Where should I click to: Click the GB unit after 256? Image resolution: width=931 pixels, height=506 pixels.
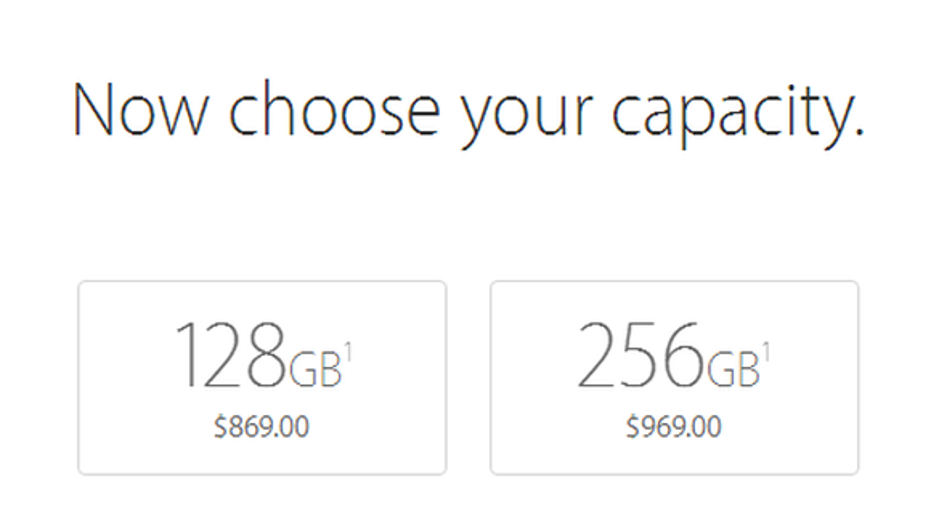click(733, 369)
